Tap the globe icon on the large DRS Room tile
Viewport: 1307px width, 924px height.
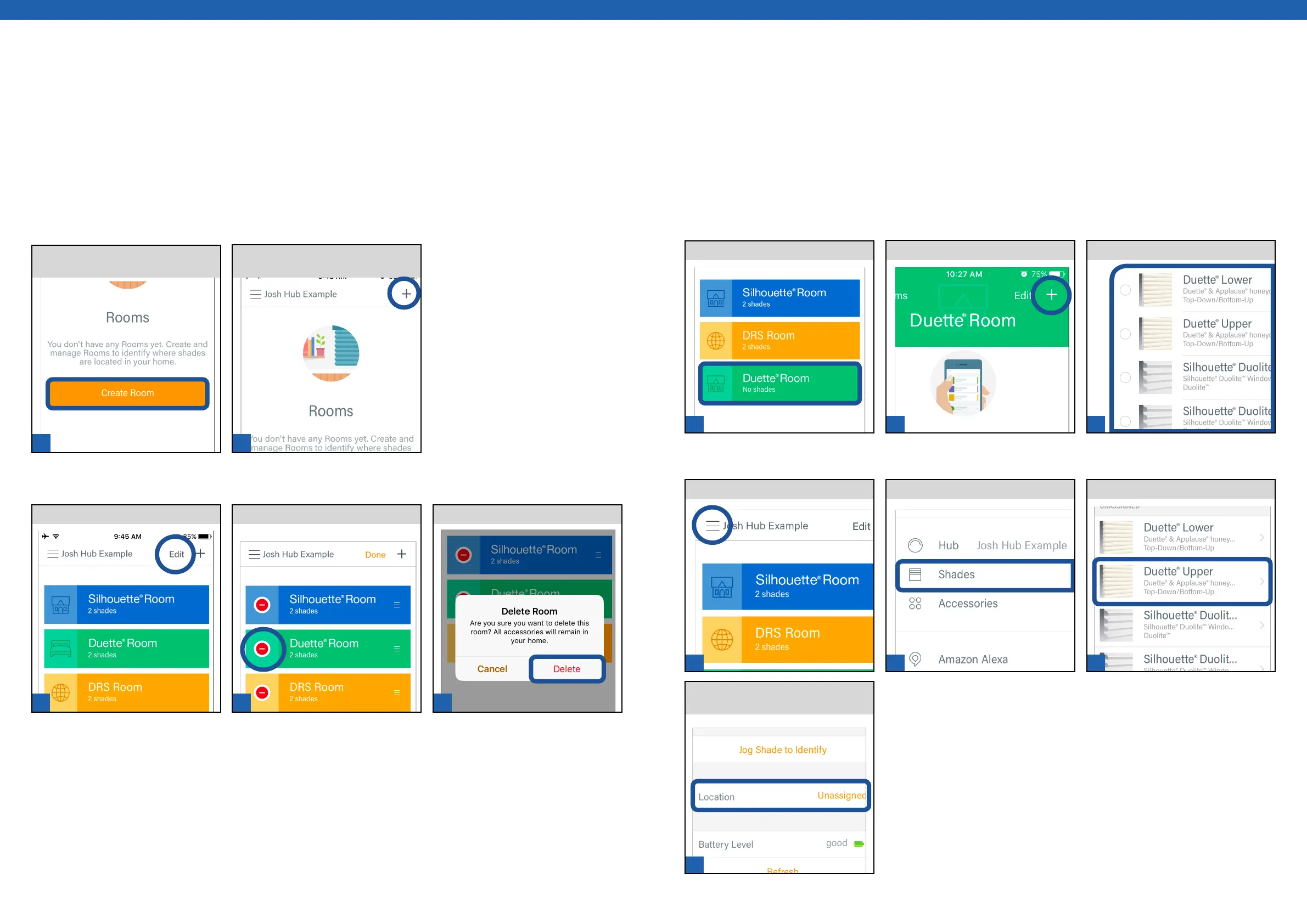coord(722,640)
